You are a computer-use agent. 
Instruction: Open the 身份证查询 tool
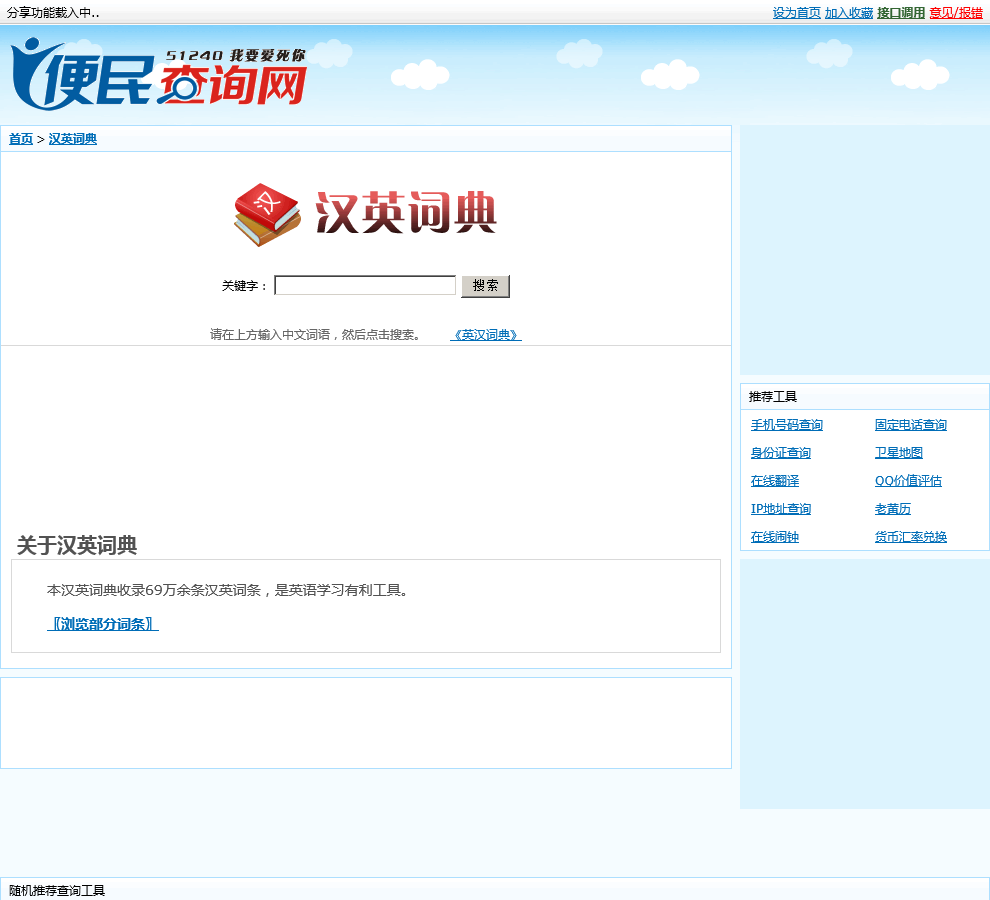pyautogui.click(x=780, y=453)
